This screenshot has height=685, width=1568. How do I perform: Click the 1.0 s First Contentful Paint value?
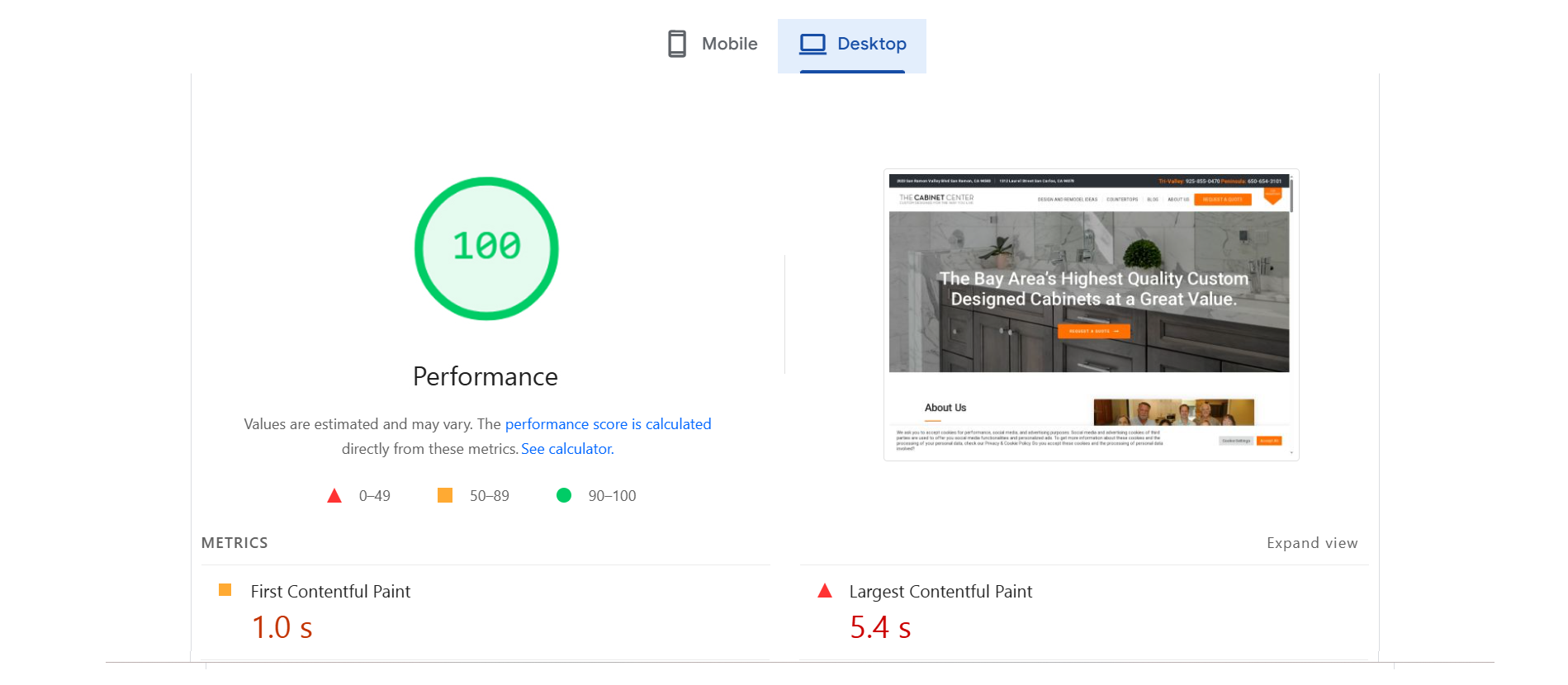[x=282, y=628]
